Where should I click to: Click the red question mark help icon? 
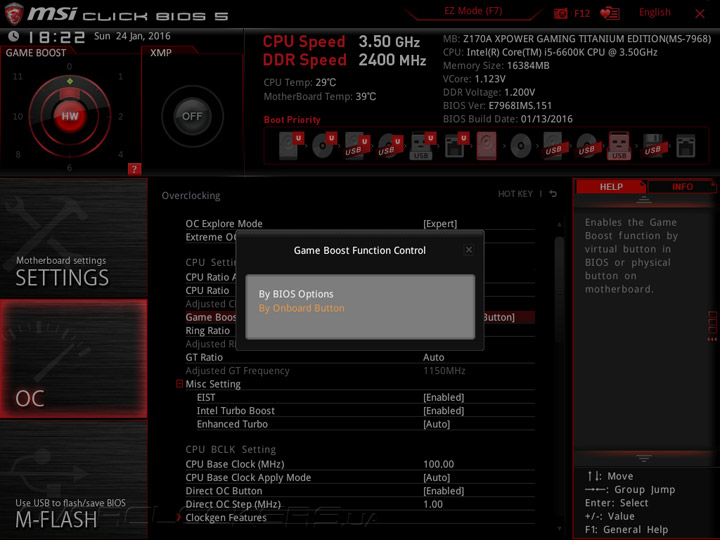point(134,169)
